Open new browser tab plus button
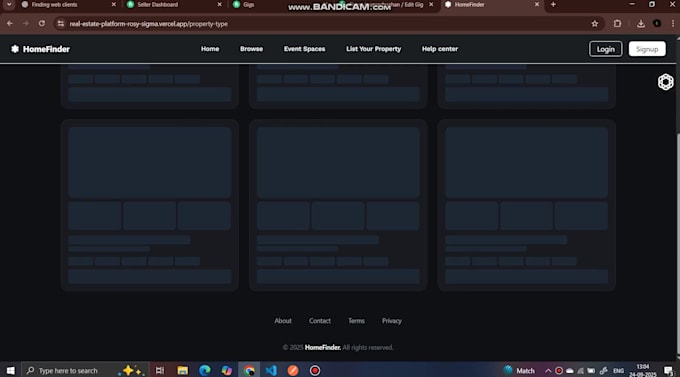Screen dimensions: 680x377 point(553,4)
